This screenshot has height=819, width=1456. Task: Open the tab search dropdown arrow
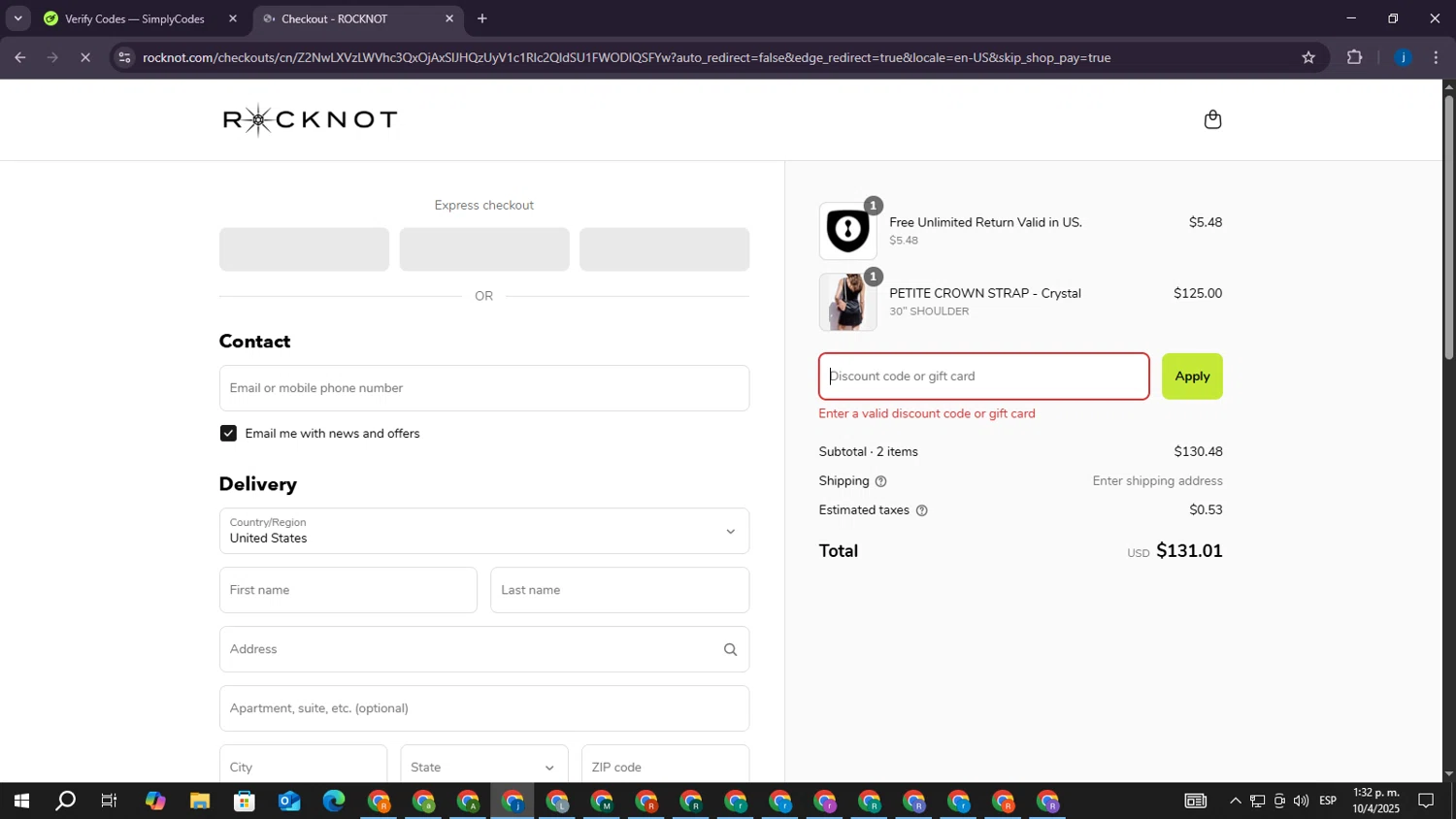(17, 18)
